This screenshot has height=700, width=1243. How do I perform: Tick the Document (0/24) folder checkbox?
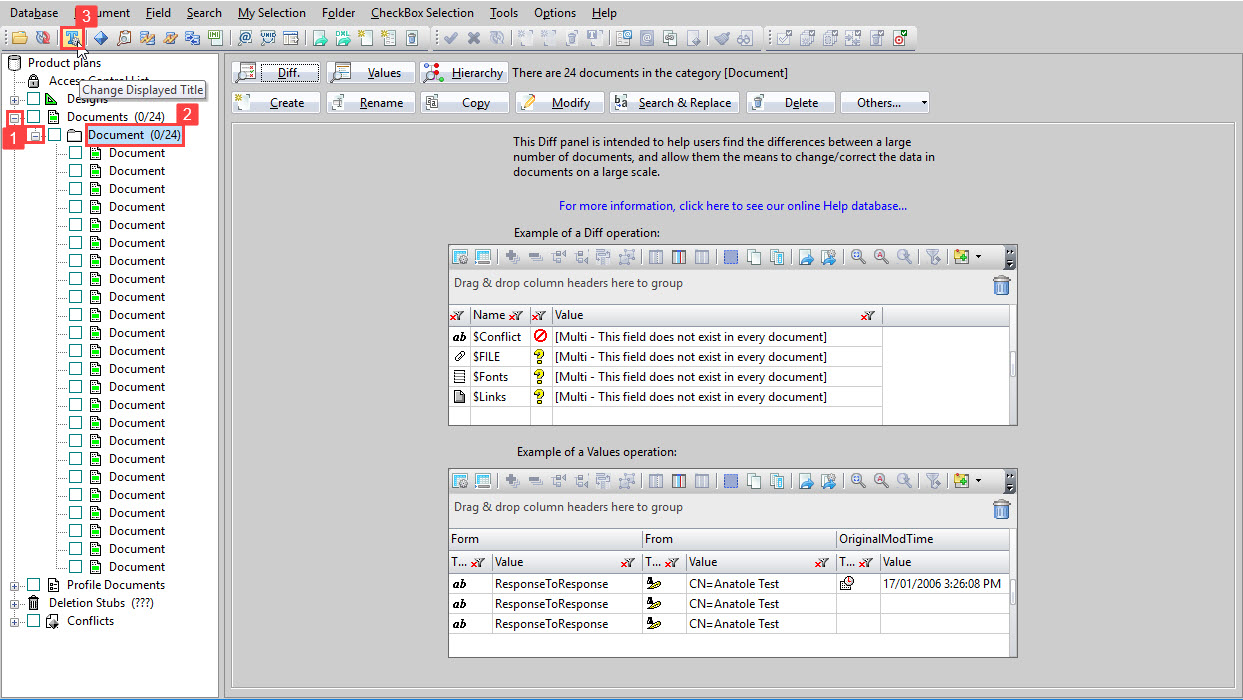pyautogui.click(x=55, y=135)
